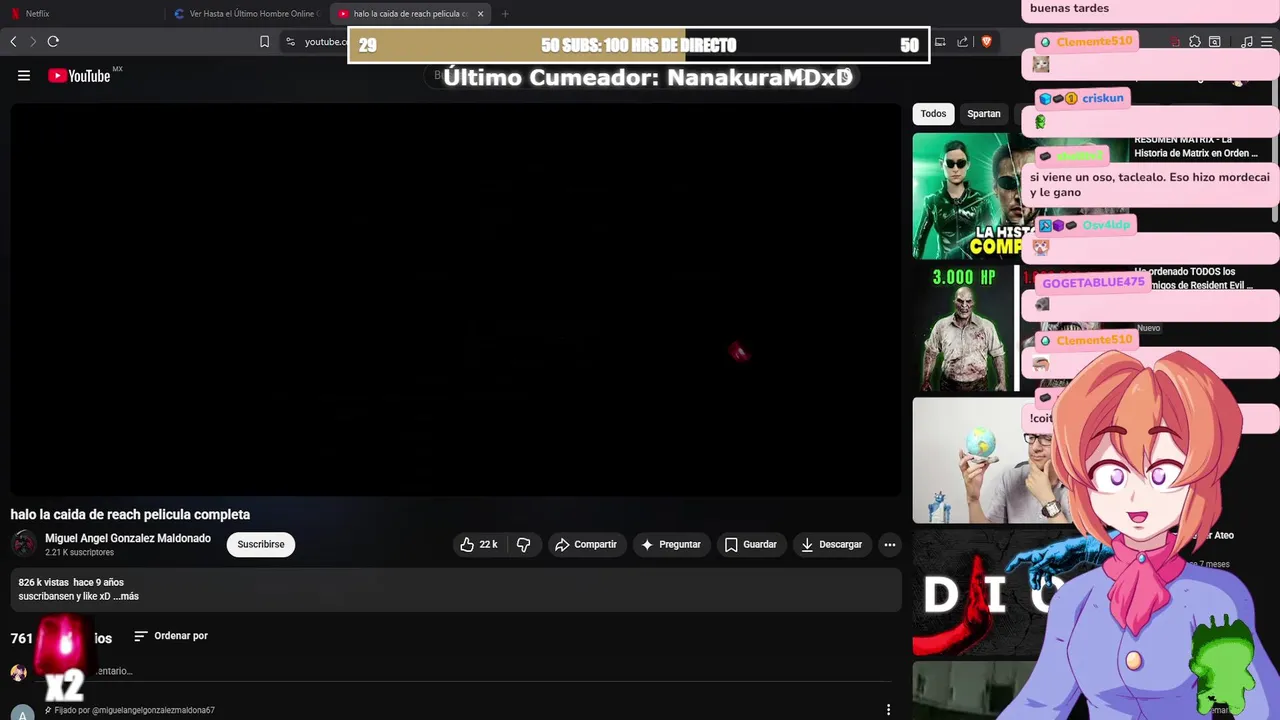Open a new browser tab with plus
1280x720 pixels.
(505, 14)
